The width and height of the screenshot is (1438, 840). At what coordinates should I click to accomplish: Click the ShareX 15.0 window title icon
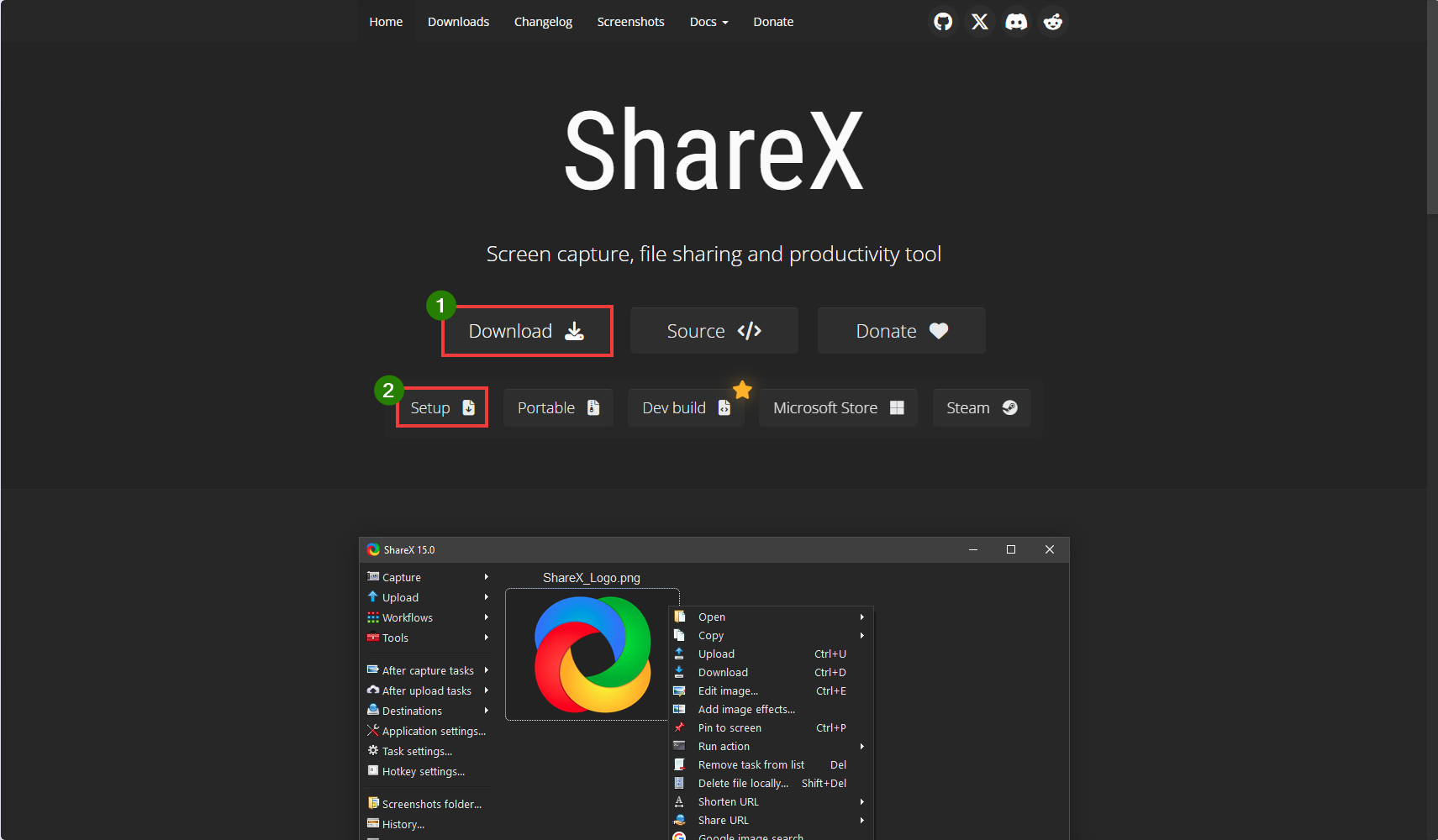373,549
